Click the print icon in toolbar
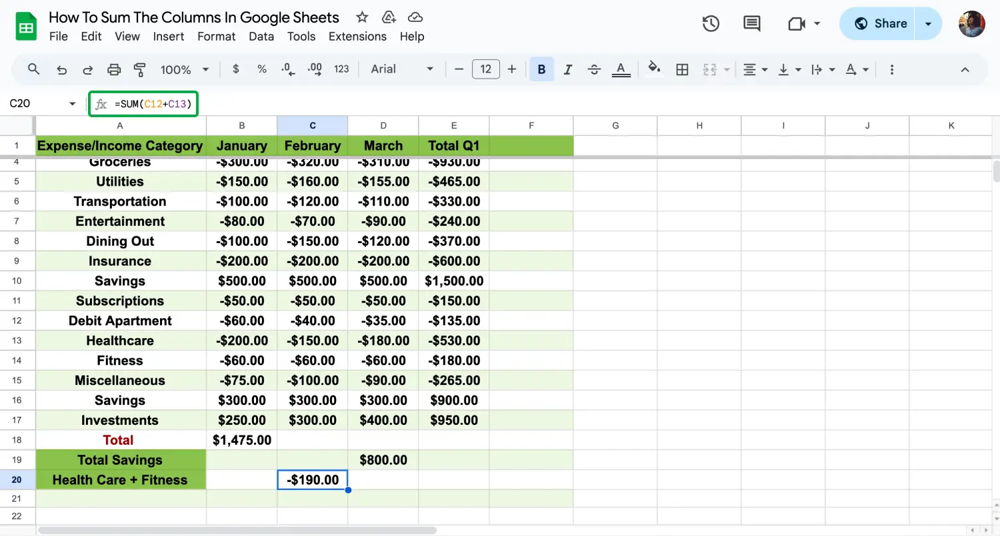1000x536 pixels. [114, 70]
